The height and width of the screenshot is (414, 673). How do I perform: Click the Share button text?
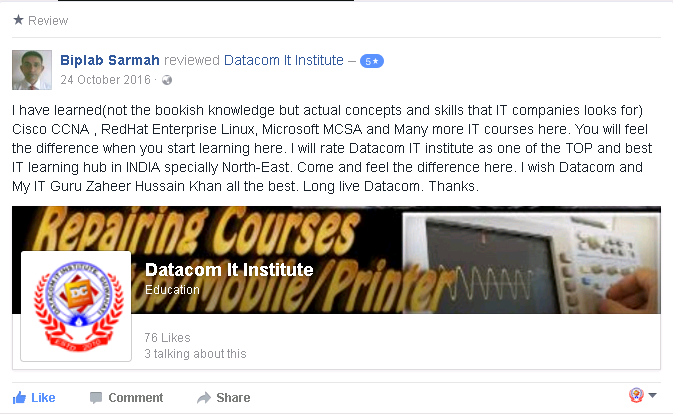click(x=233, y=398)
